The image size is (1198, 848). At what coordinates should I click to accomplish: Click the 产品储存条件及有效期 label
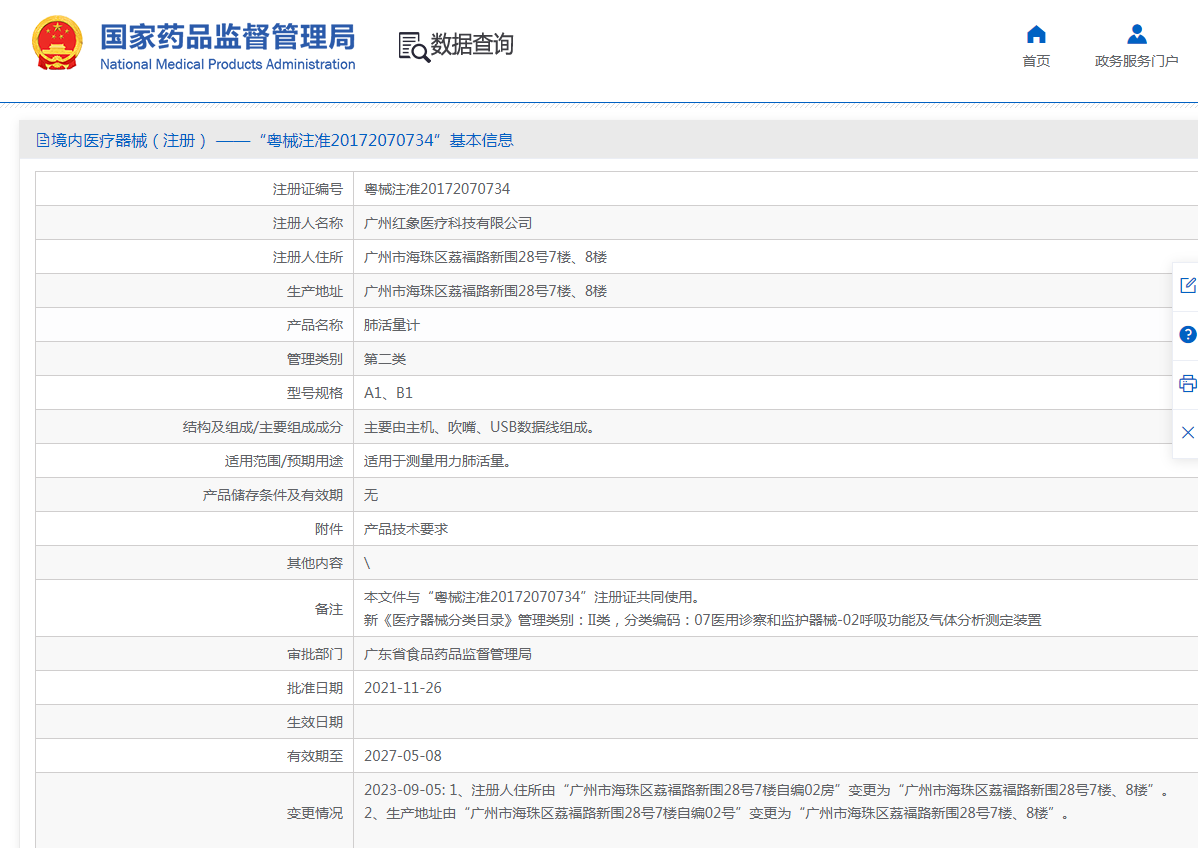pos(272,495)
